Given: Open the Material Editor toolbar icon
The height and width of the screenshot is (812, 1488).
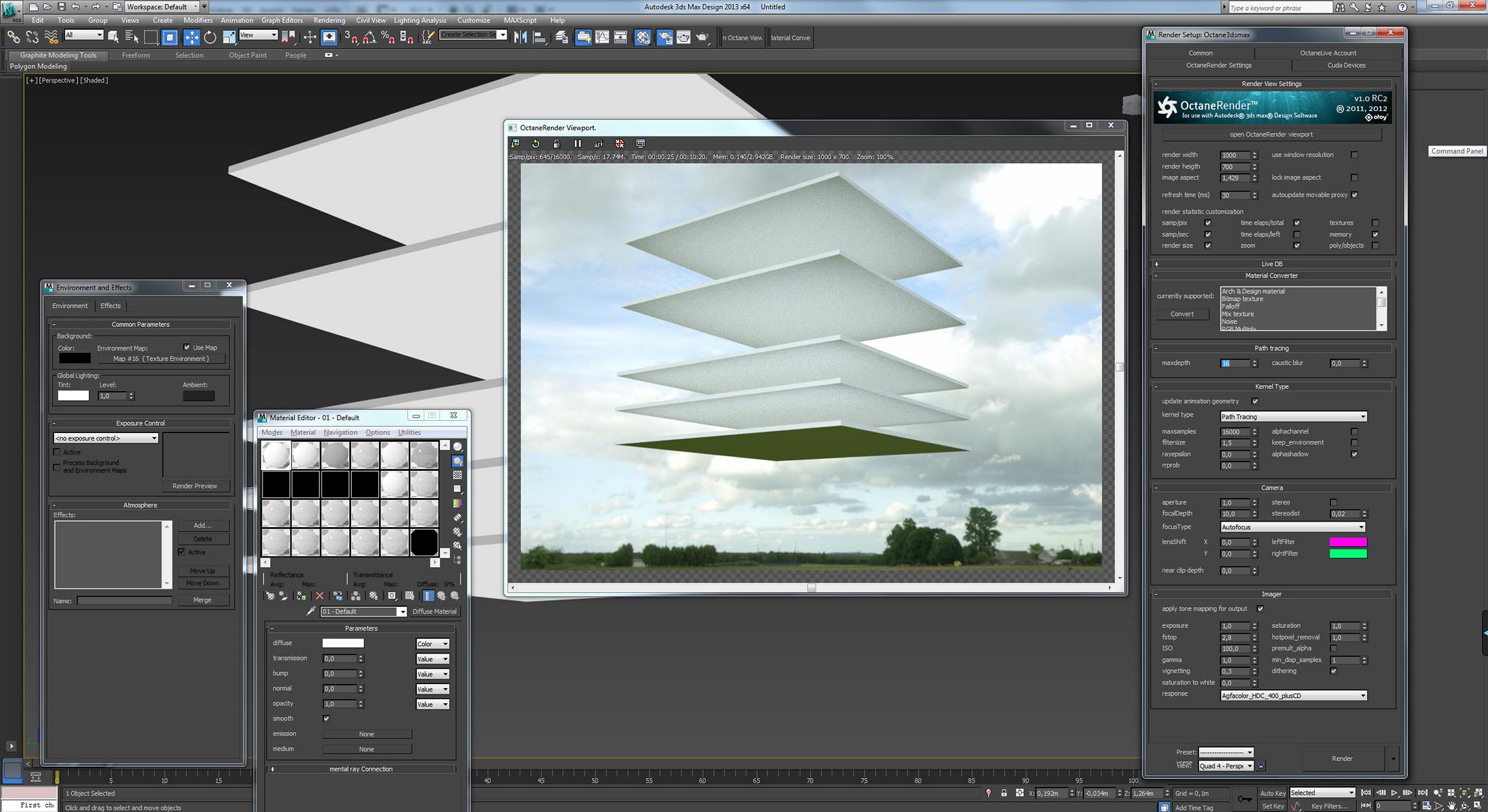Looking at the screenshot, I should pyautogui.click(x=643, y=38).
